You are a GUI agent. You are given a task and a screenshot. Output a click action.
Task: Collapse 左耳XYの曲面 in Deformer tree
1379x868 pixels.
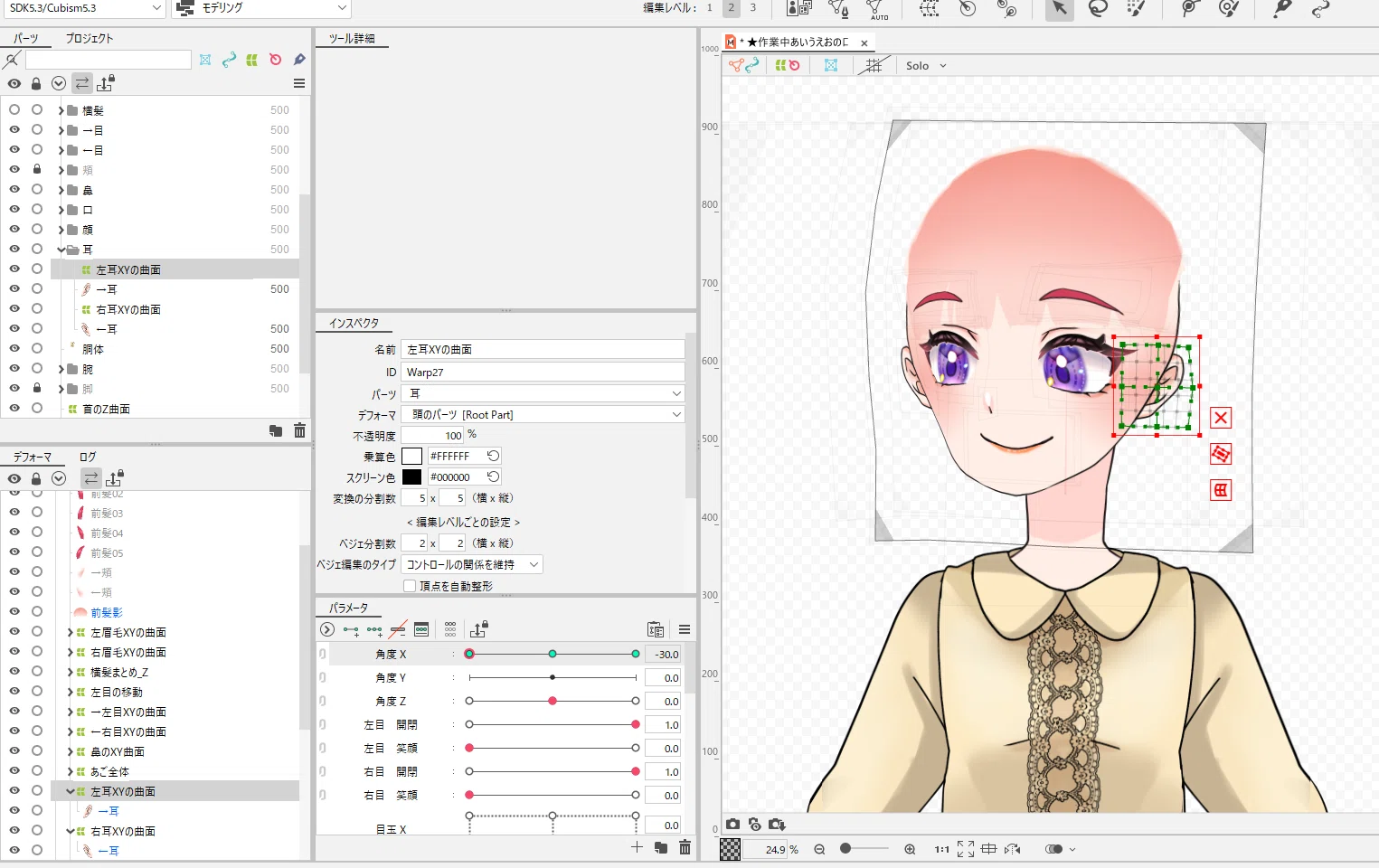70,791
